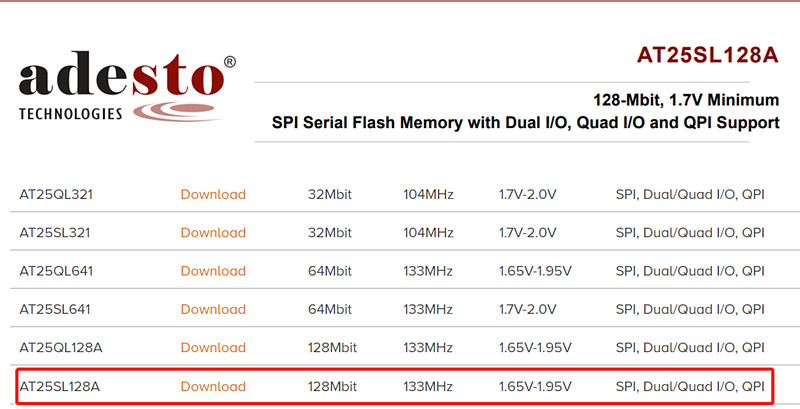
Task: Download the AT25QL321 datasheet
Action: click(213, 194)
